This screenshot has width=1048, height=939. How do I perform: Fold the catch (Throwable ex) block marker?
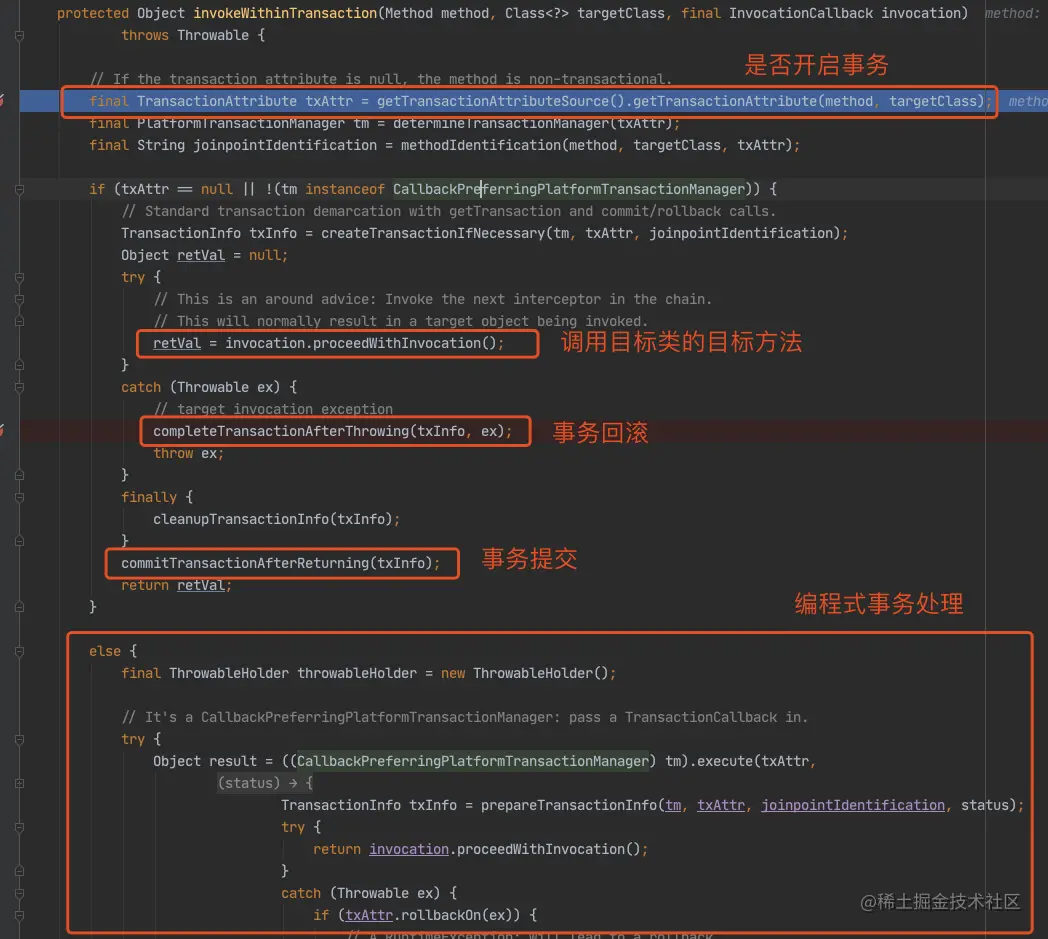tap(19, 388)
